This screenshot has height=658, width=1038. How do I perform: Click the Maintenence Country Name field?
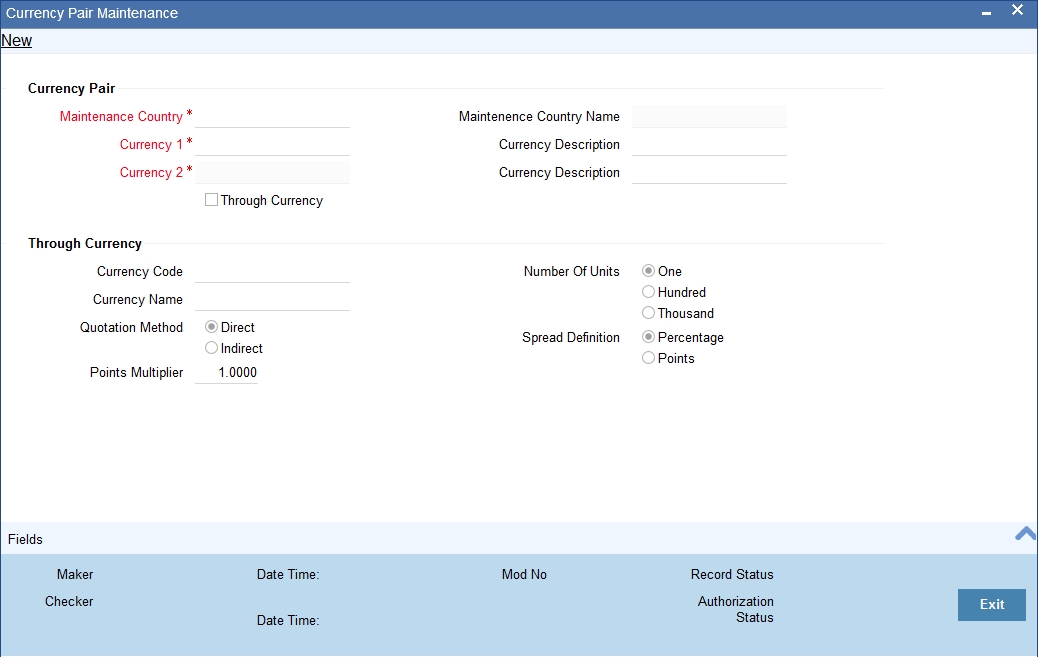(x=709, y=117)
